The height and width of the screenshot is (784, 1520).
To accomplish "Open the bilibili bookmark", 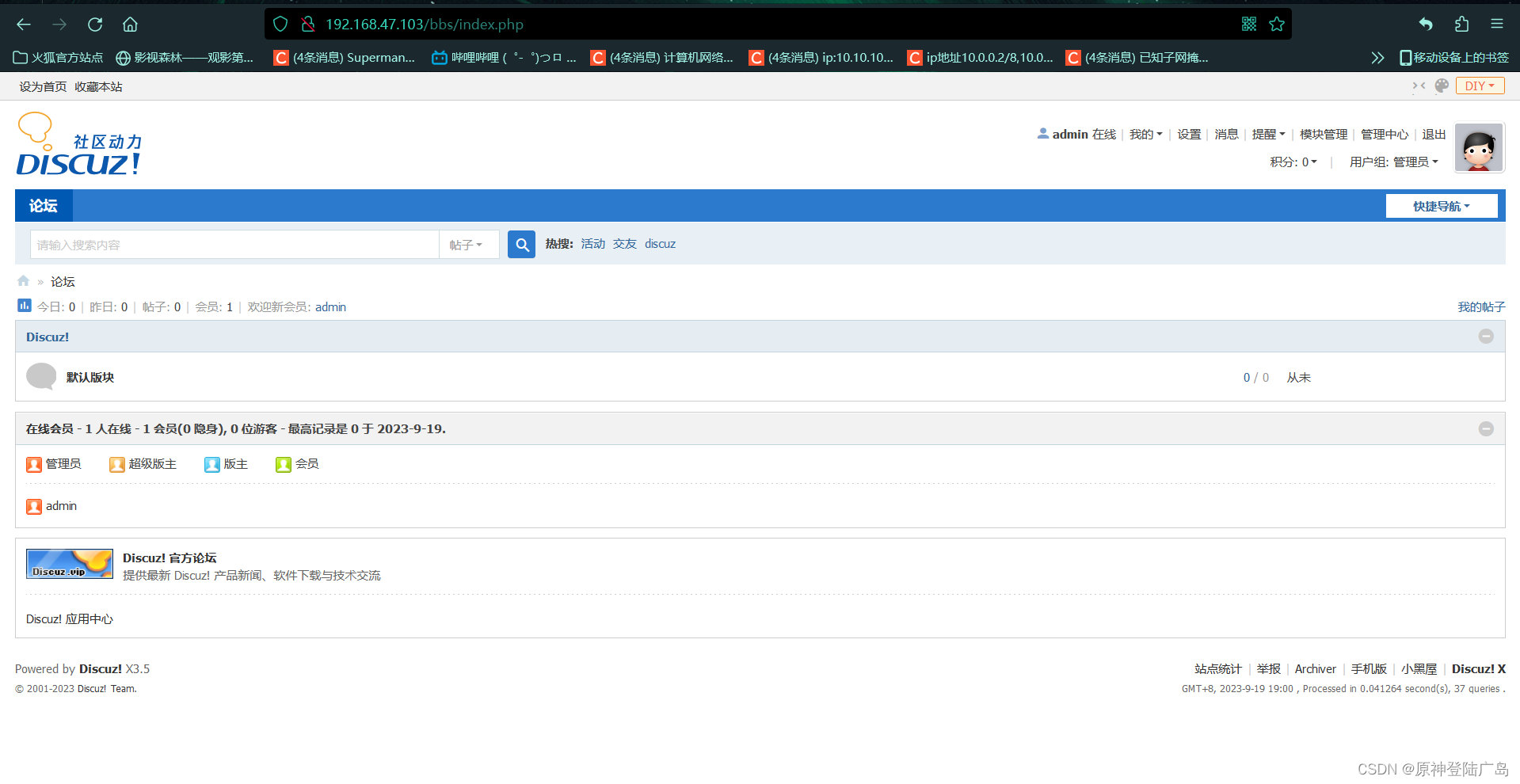I will pos(504,57).
